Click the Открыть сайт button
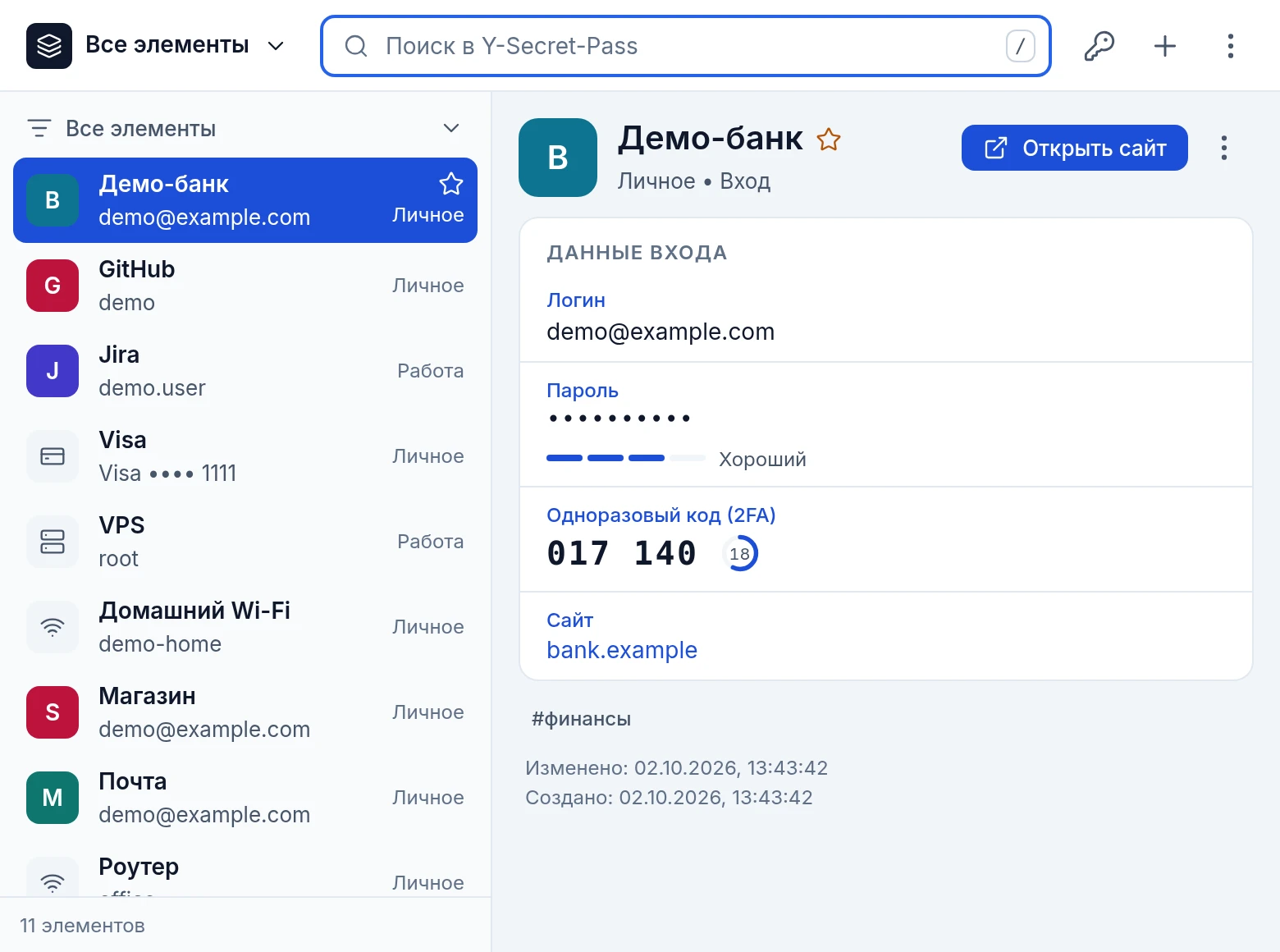The image size is (1280, 952). click(x=1075, y=148)
